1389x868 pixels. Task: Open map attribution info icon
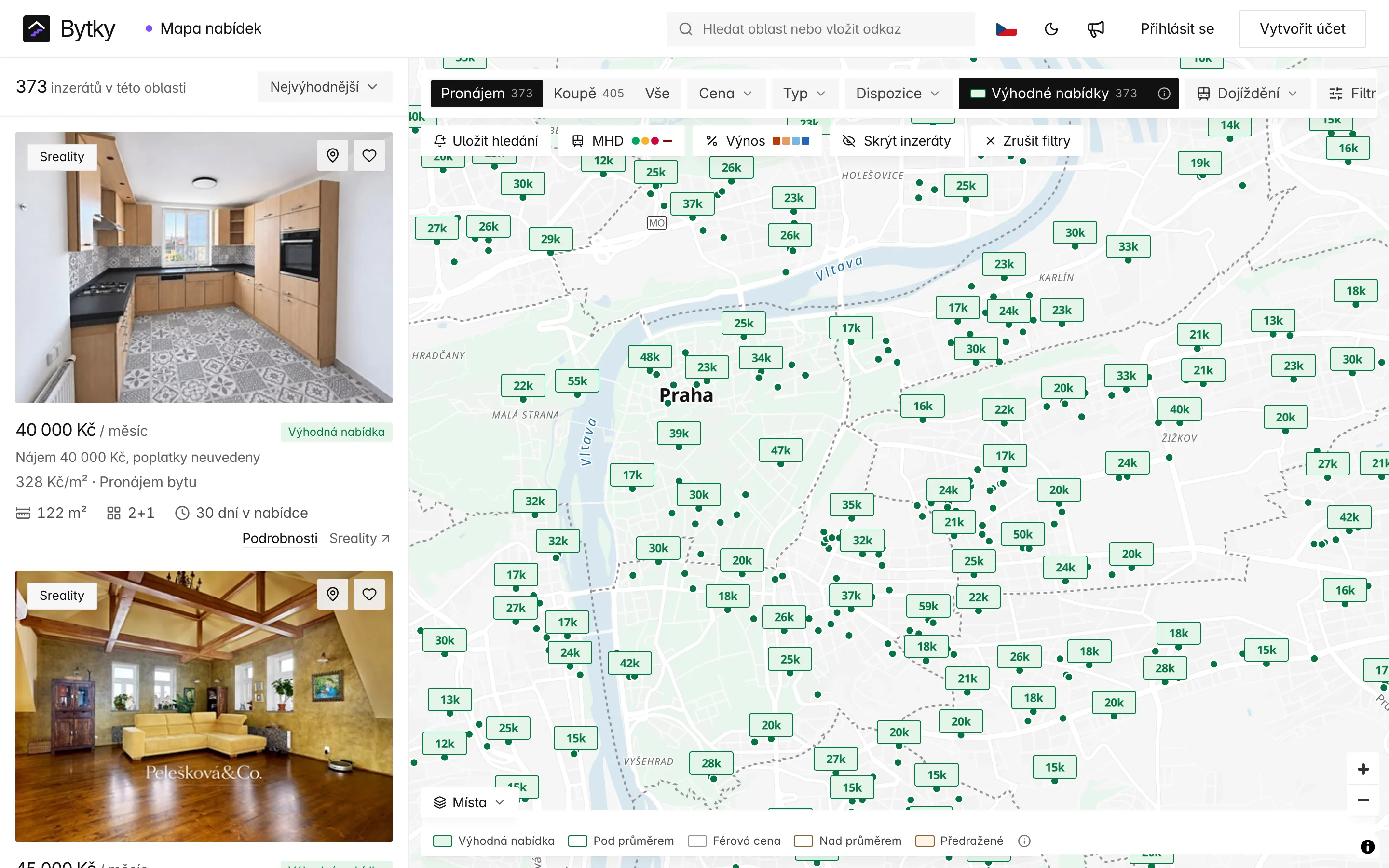(1368, 847)
